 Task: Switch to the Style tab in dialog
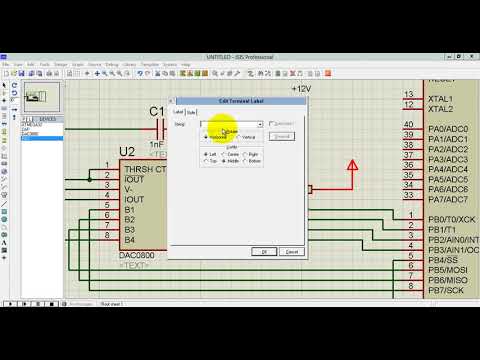pos(191,113)
